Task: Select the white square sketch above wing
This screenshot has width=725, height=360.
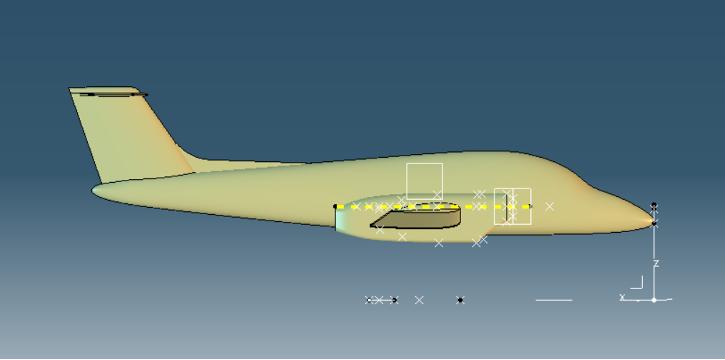Action: (424, 181)
